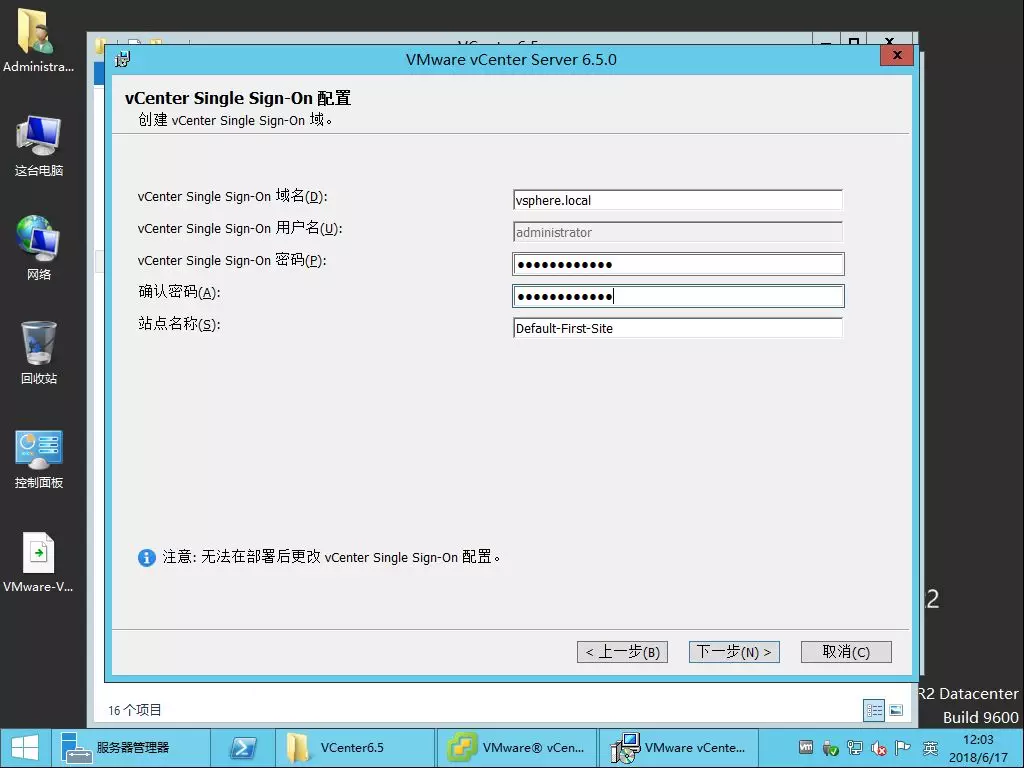This screenshot has height=768, width=1024.
Task: Switch to the VMware vCente... installer taskbar item
Action: click(x=679, y=748)
